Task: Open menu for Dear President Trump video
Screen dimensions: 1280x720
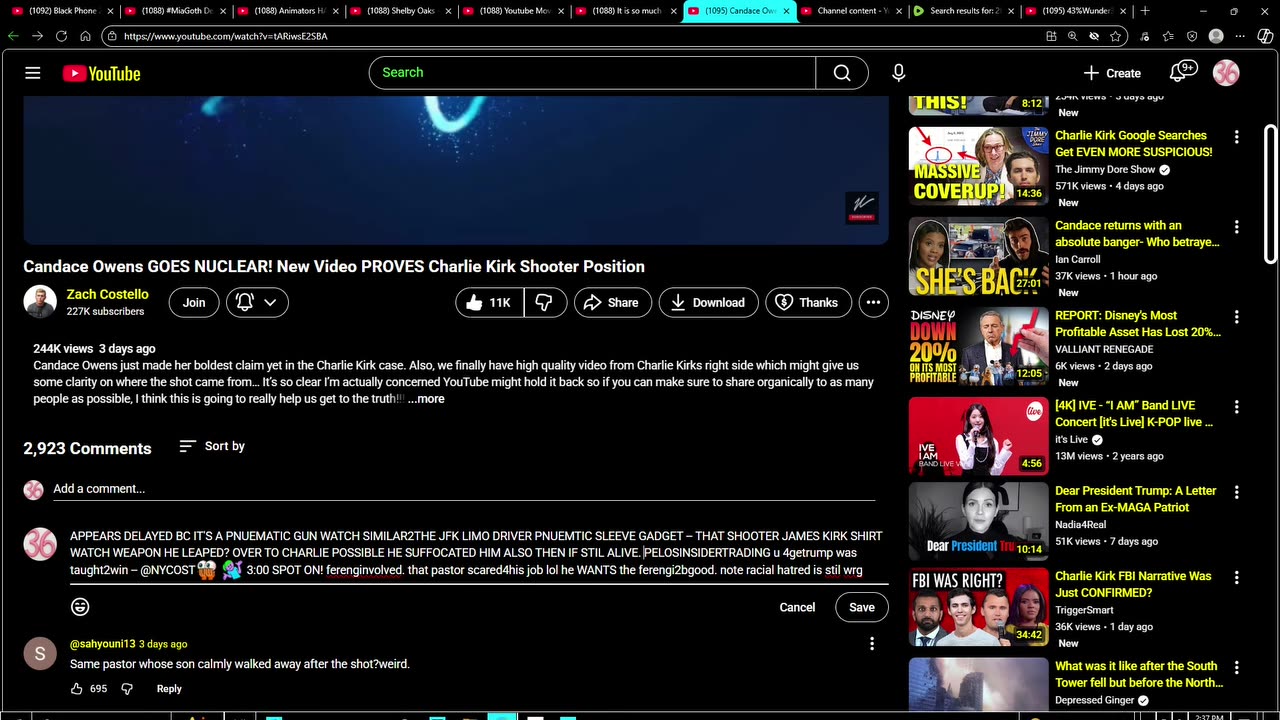Action: tap(1236, 492)
